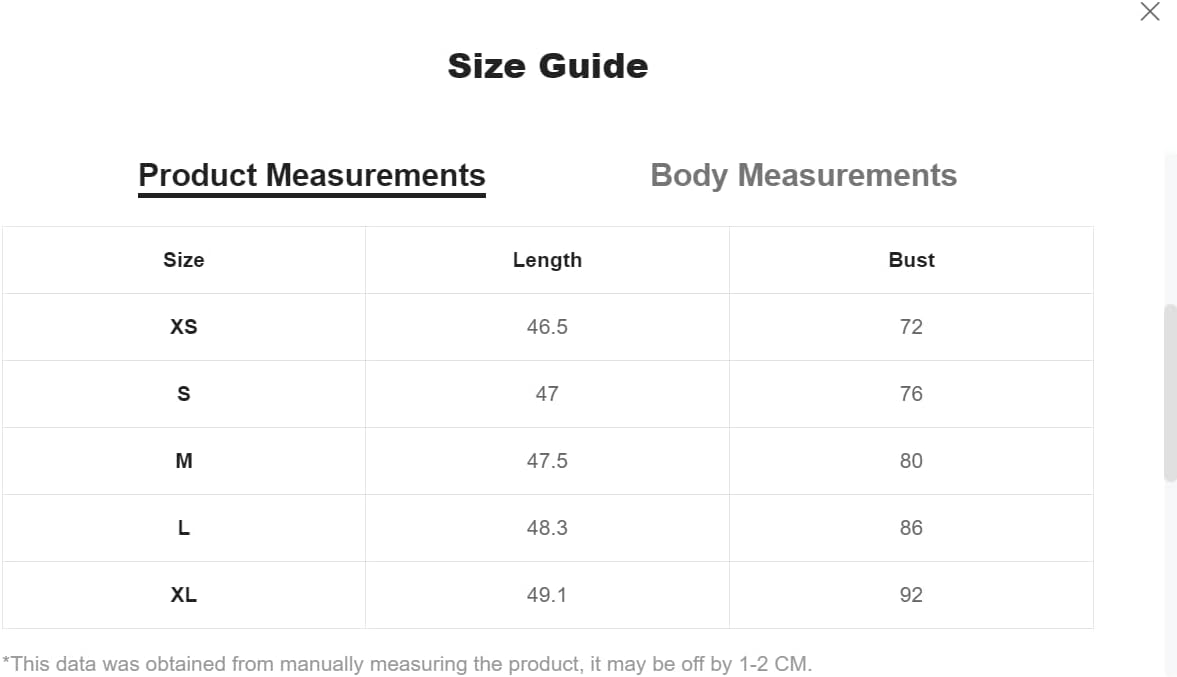Select the XS size row label
1177x677 pixels.
tap(184, 326)
